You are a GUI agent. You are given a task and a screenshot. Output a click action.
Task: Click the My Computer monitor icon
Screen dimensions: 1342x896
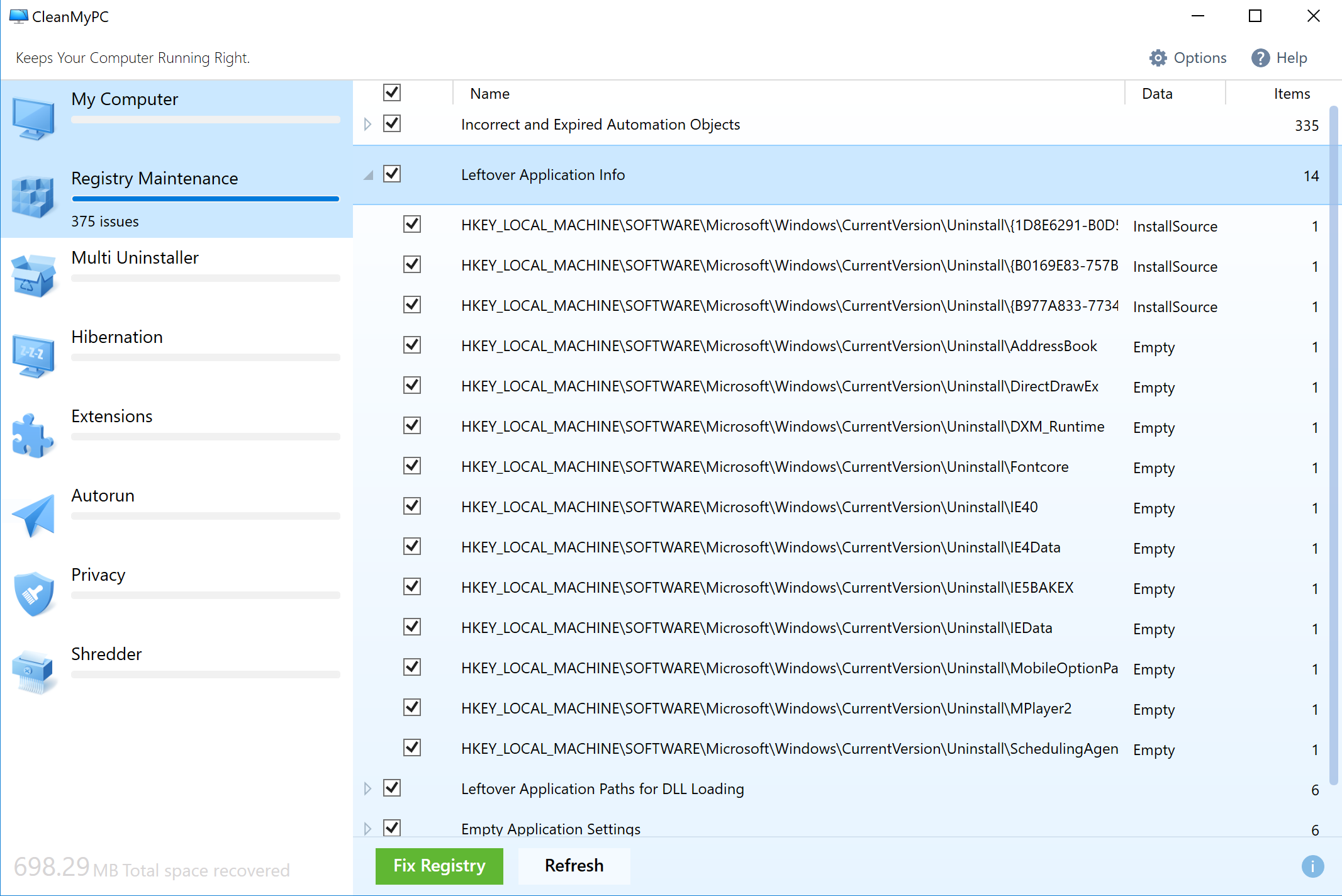tap(33, 118)
